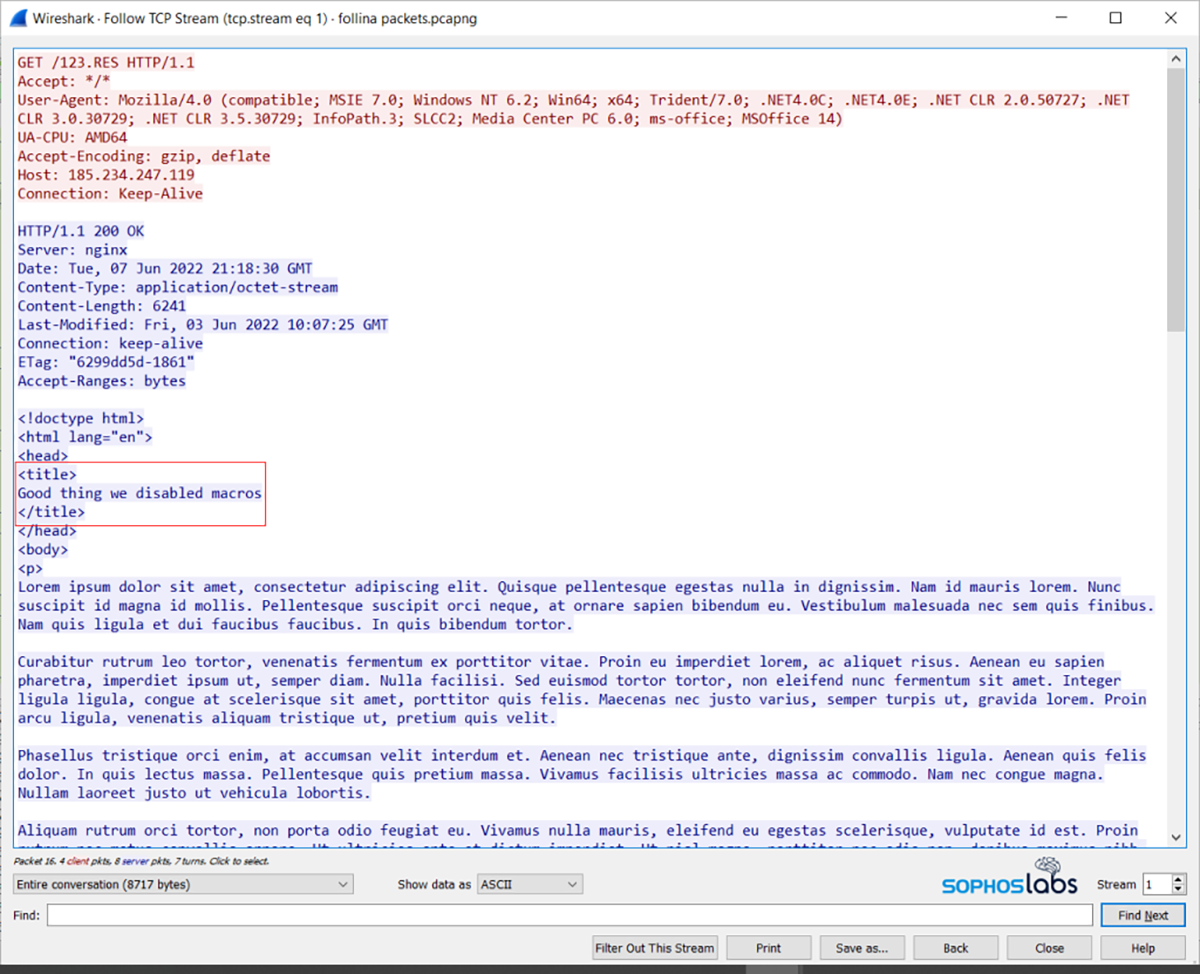The image size is (1200, 974).
Task: Minimize the Follow TCP Stream window
Action: [1061, 17]
